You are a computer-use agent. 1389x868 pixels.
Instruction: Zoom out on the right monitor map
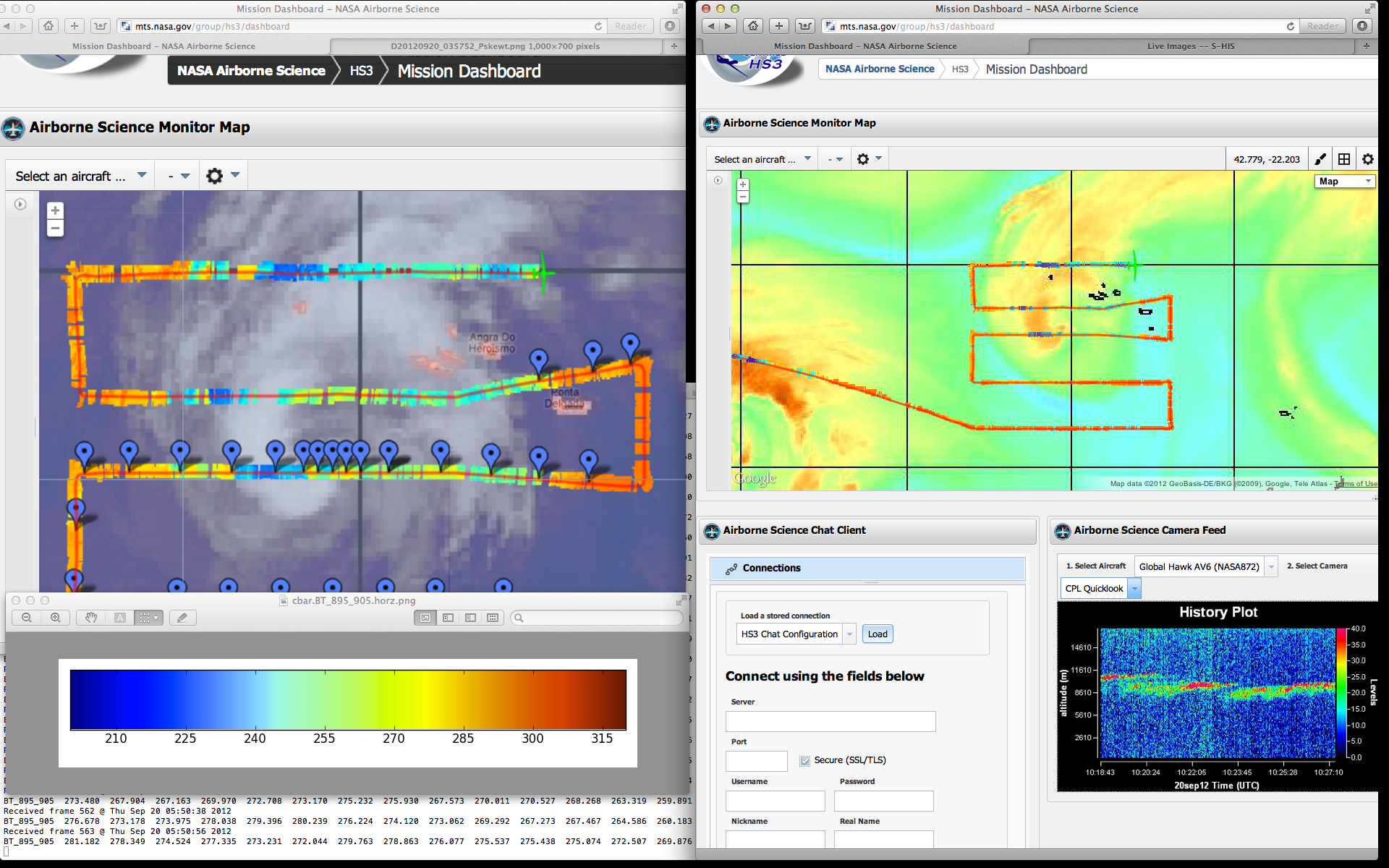click(742, 197)
